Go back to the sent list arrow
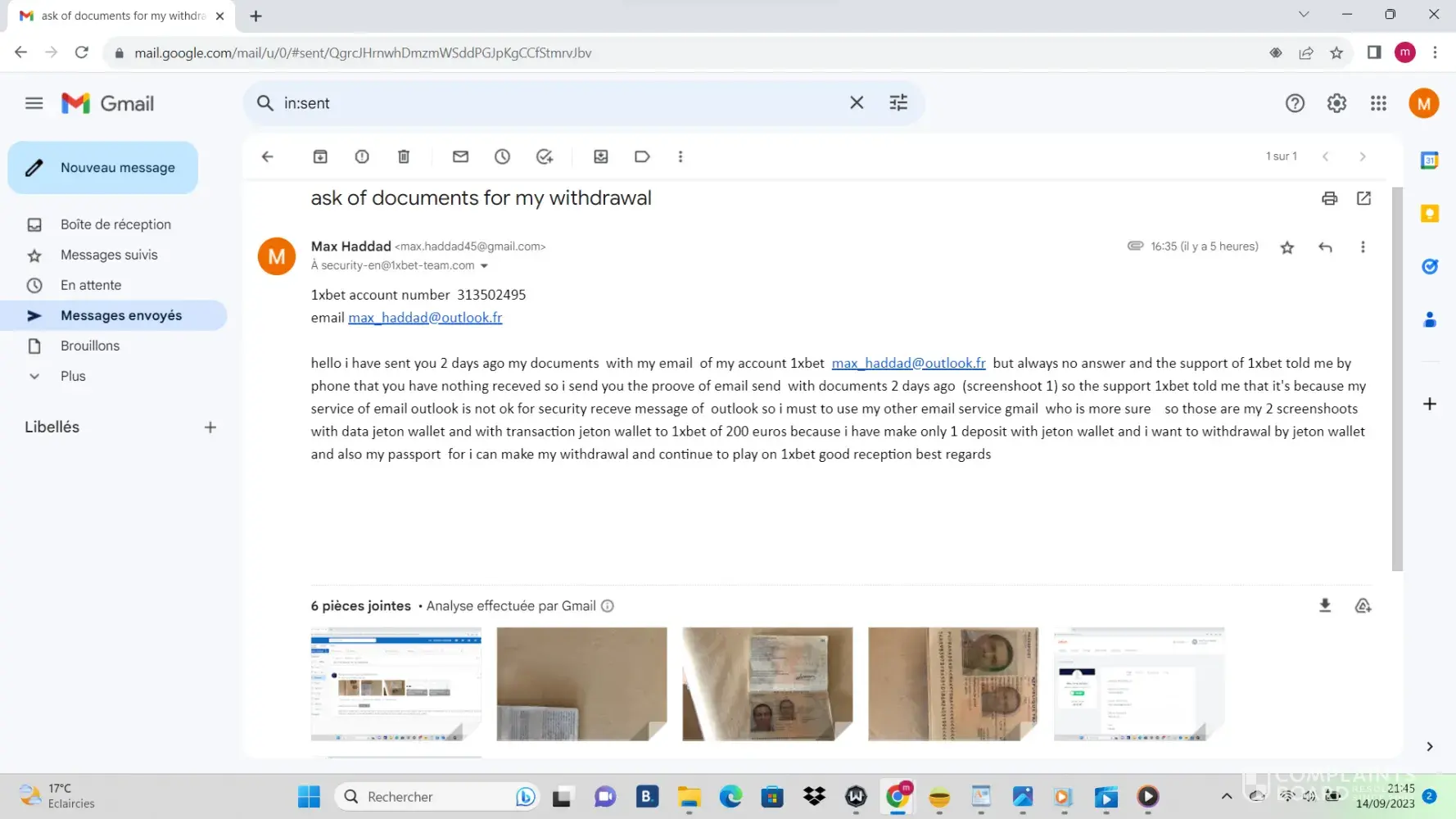This screenshot has height=819, width=1456. [267, 156]
